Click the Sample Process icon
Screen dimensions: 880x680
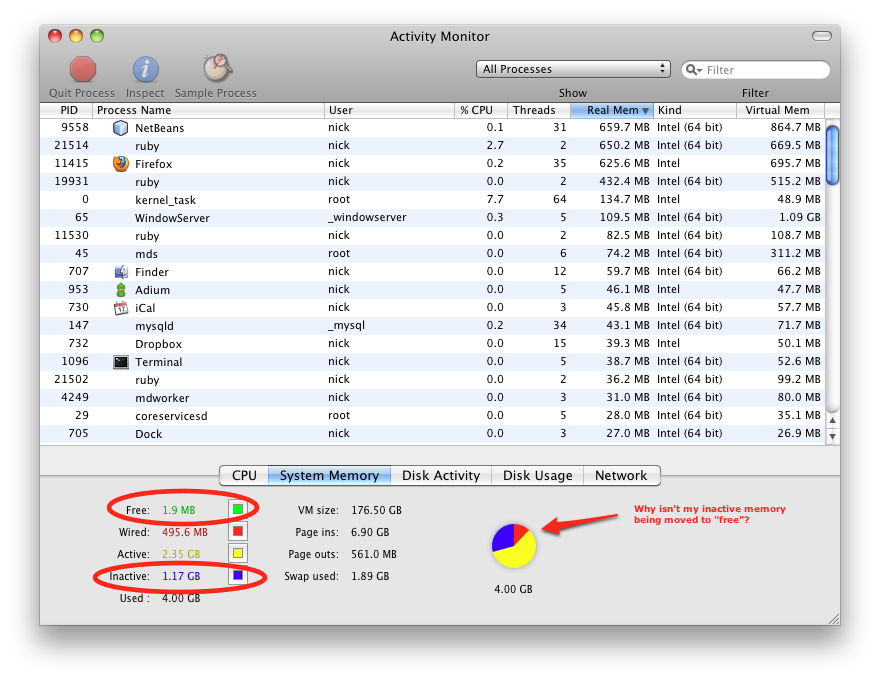pyautogui.click(x=217, y=68)
